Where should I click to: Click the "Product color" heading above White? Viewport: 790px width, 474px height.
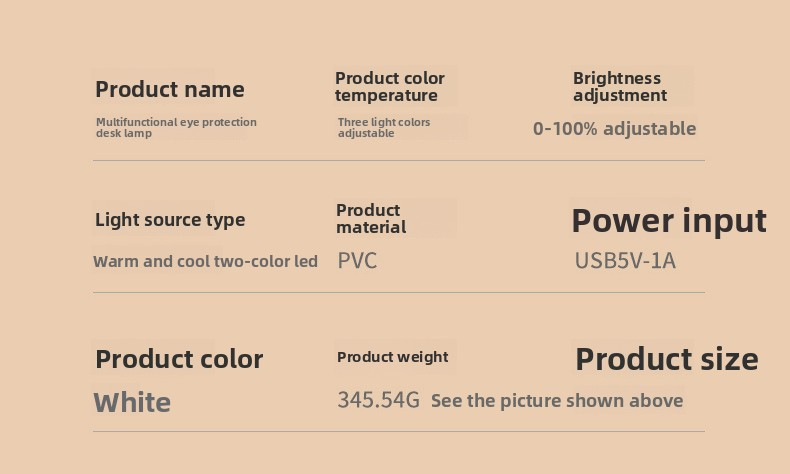tap(179, 359)
